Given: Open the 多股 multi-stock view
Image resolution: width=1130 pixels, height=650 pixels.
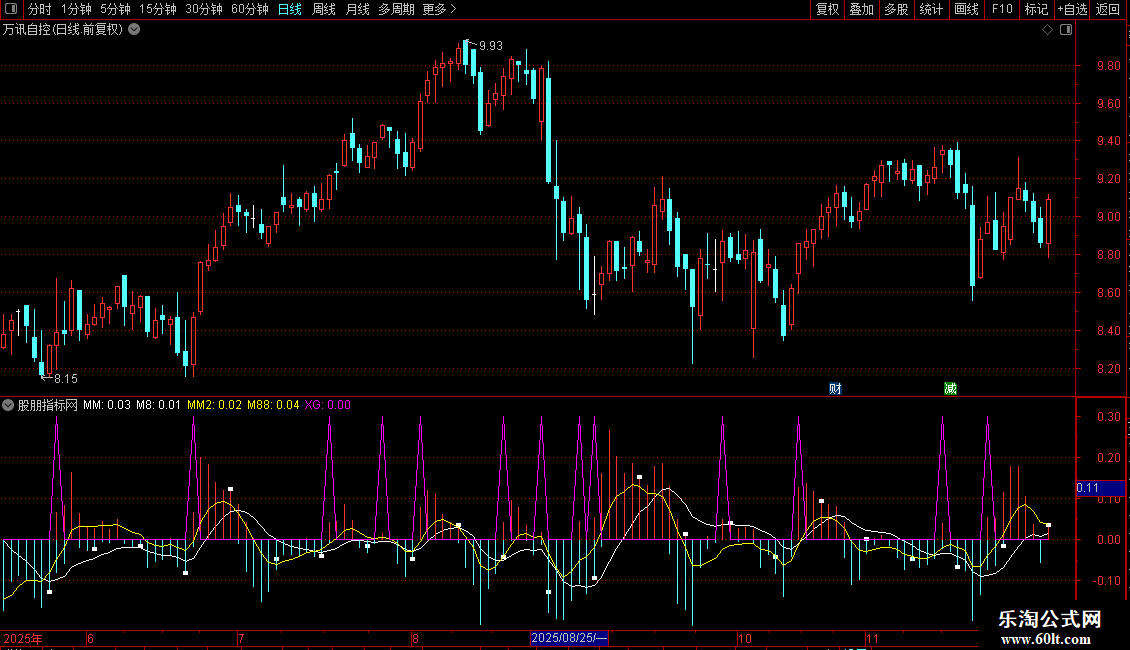Looking at the screenshot, I should [x=896, y=9].
